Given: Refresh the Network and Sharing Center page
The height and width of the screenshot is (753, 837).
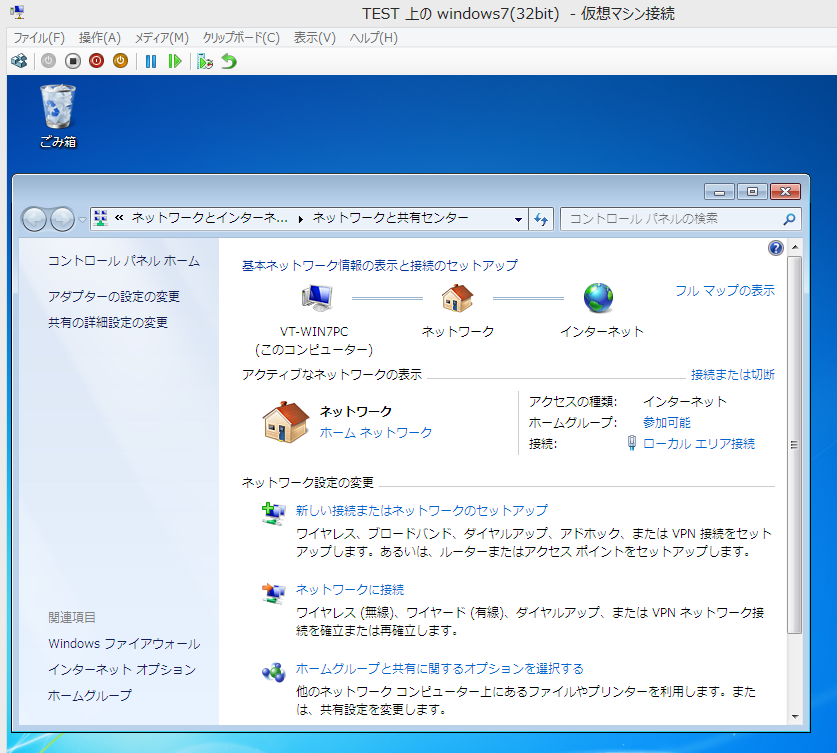Looking at the screenshot, I should (x=541, y=219).
